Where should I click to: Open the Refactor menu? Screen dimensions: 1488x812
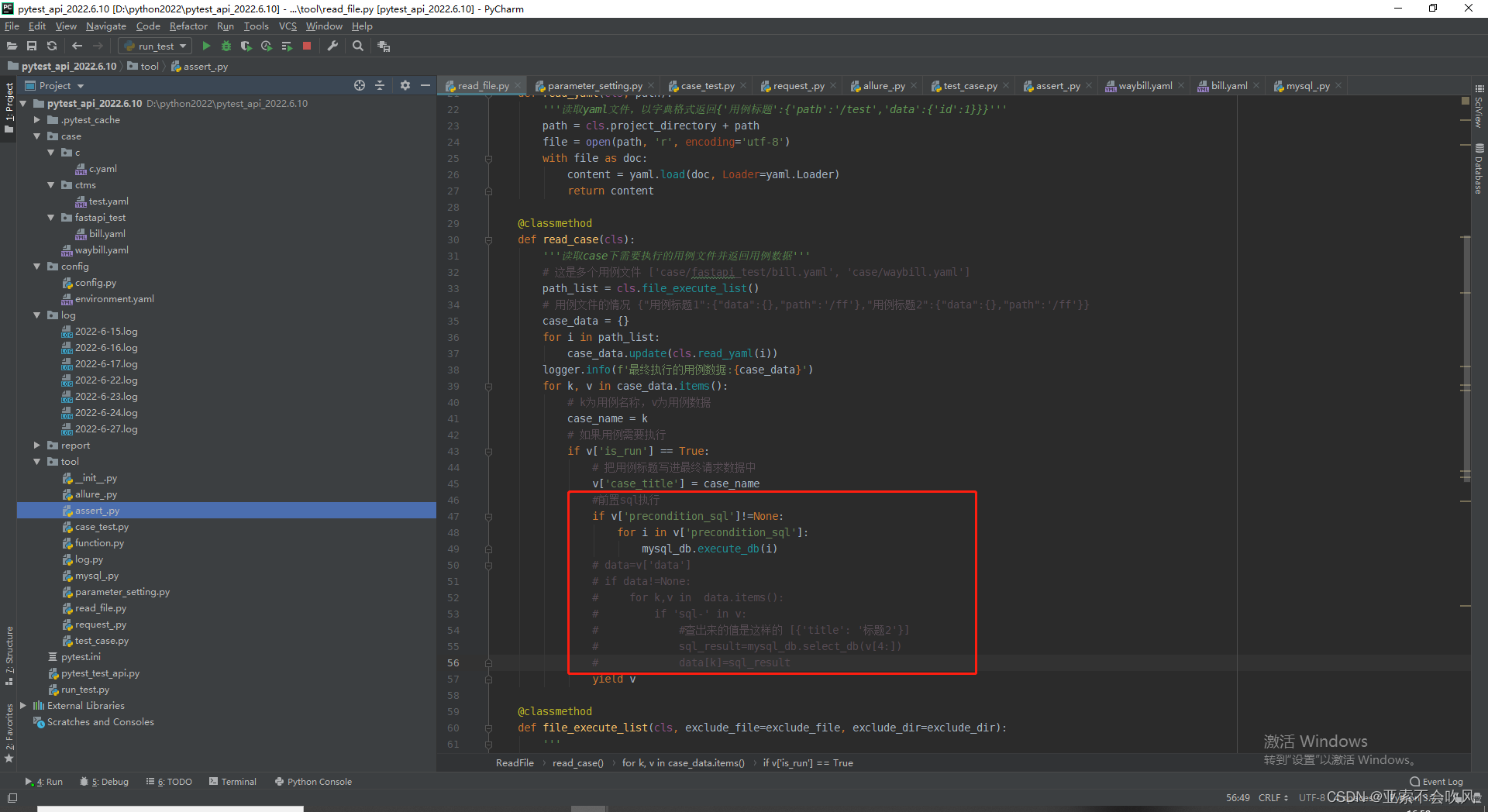point(188,26)
